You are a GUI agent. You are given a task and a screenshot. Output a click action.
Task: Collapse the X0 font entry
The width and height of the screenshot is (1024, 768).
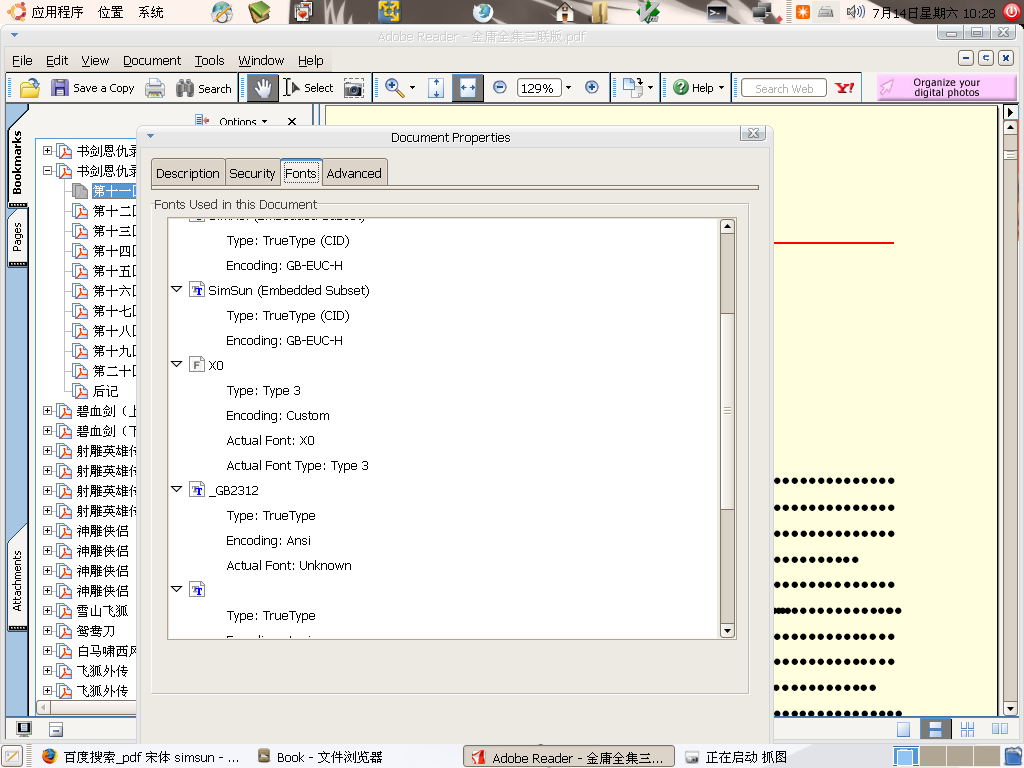pyautogui.click(x=176, y=364)
